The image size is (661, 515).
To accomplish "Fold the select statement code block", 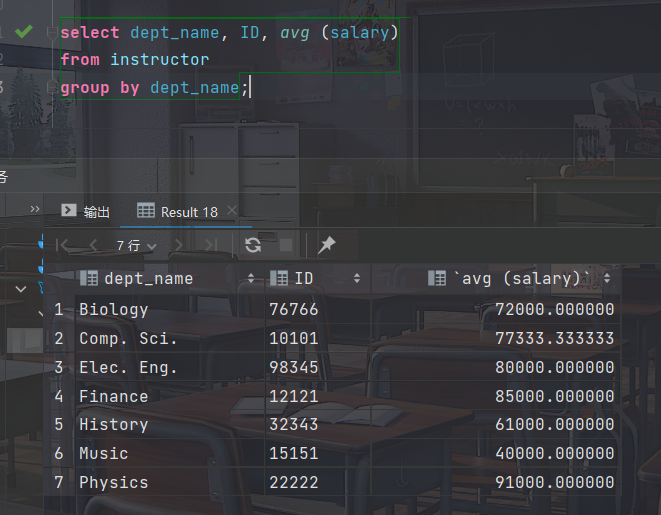I will click(x=52, y=33).
